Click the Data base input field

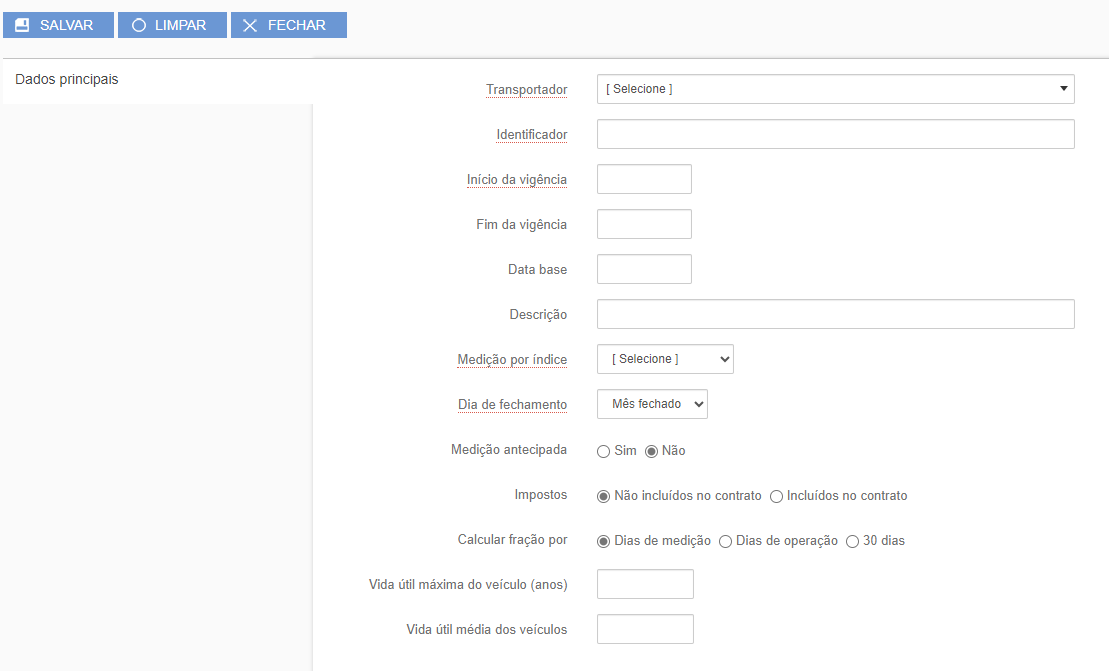(644, 269)
